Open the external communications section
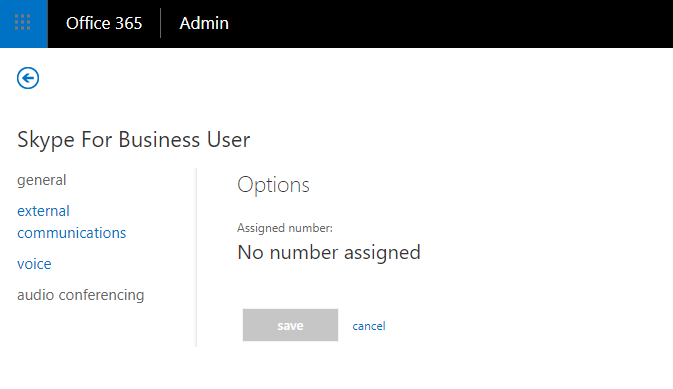The width and height of the screenshot is (673, 389). (72, 222)
